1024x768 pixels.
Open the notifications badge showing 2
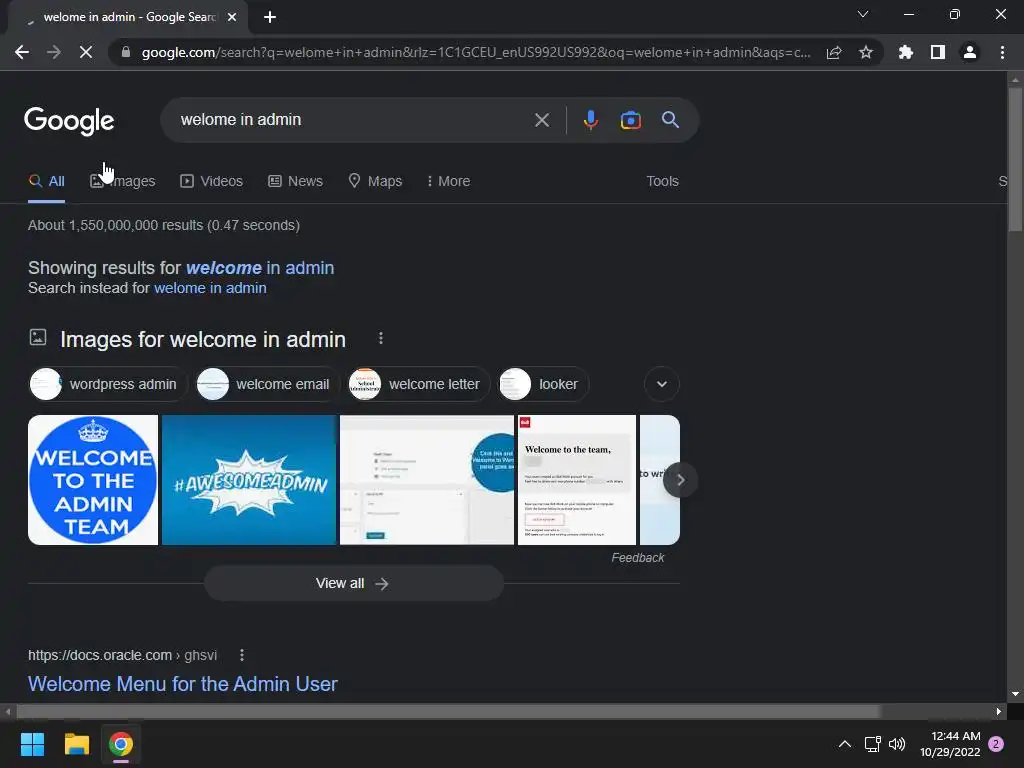pyautogui.click(x=996, y=744)
